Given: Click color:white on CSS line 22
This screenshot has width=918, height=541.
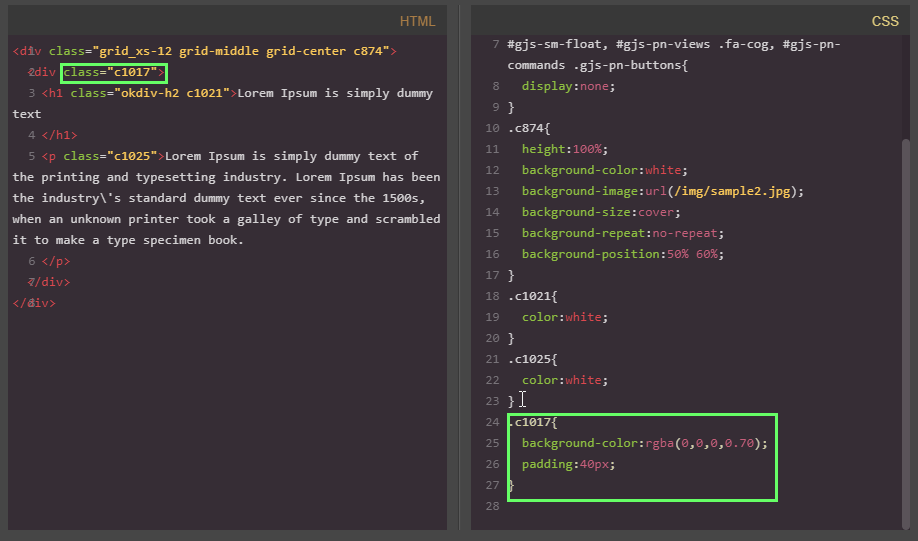Looking at the screenshot, I should (565, 381).
